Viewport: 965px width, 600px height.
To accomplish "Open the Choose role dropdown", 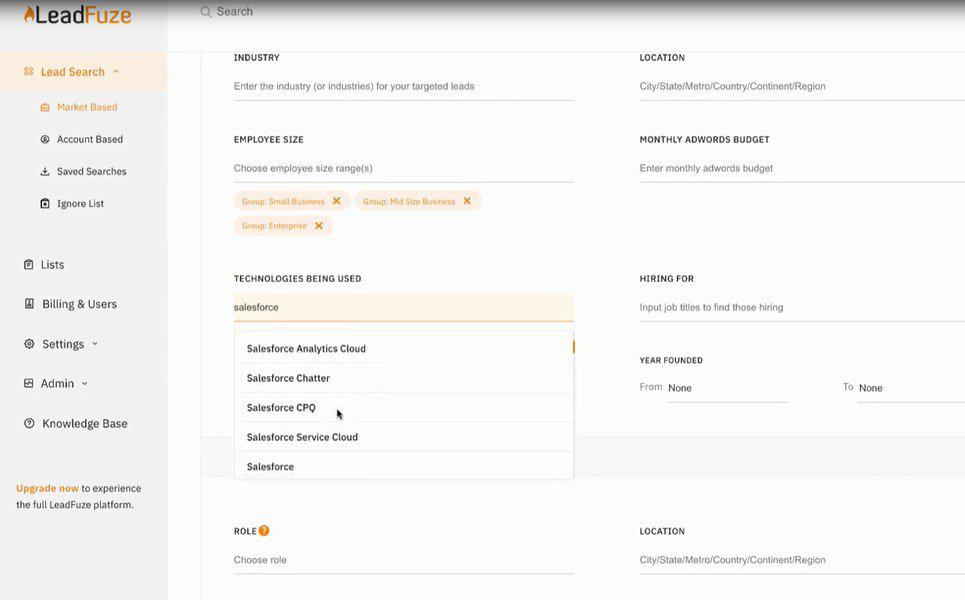I will point(404,560).
